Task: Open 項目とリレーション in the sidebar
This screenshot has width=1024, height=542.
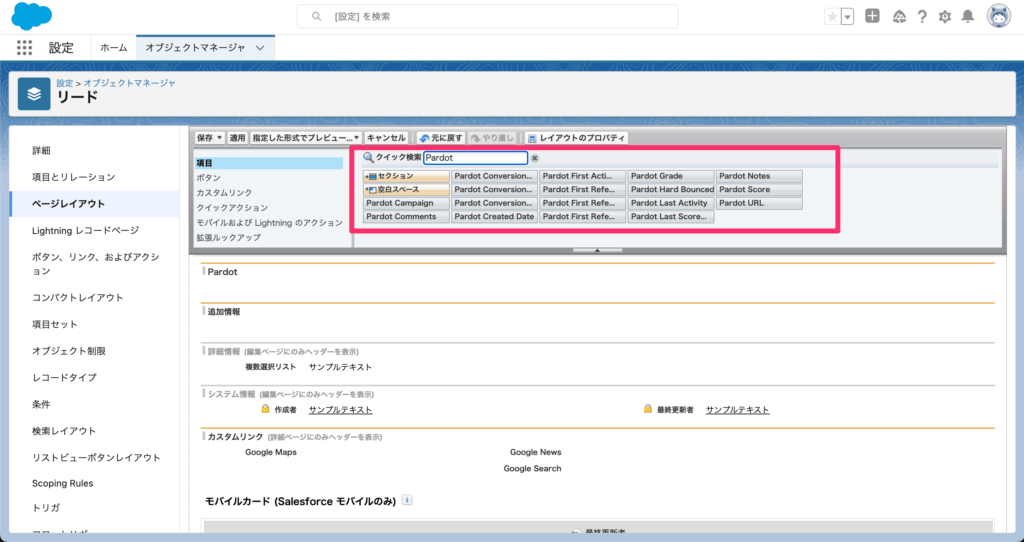Action: [73, 177]
